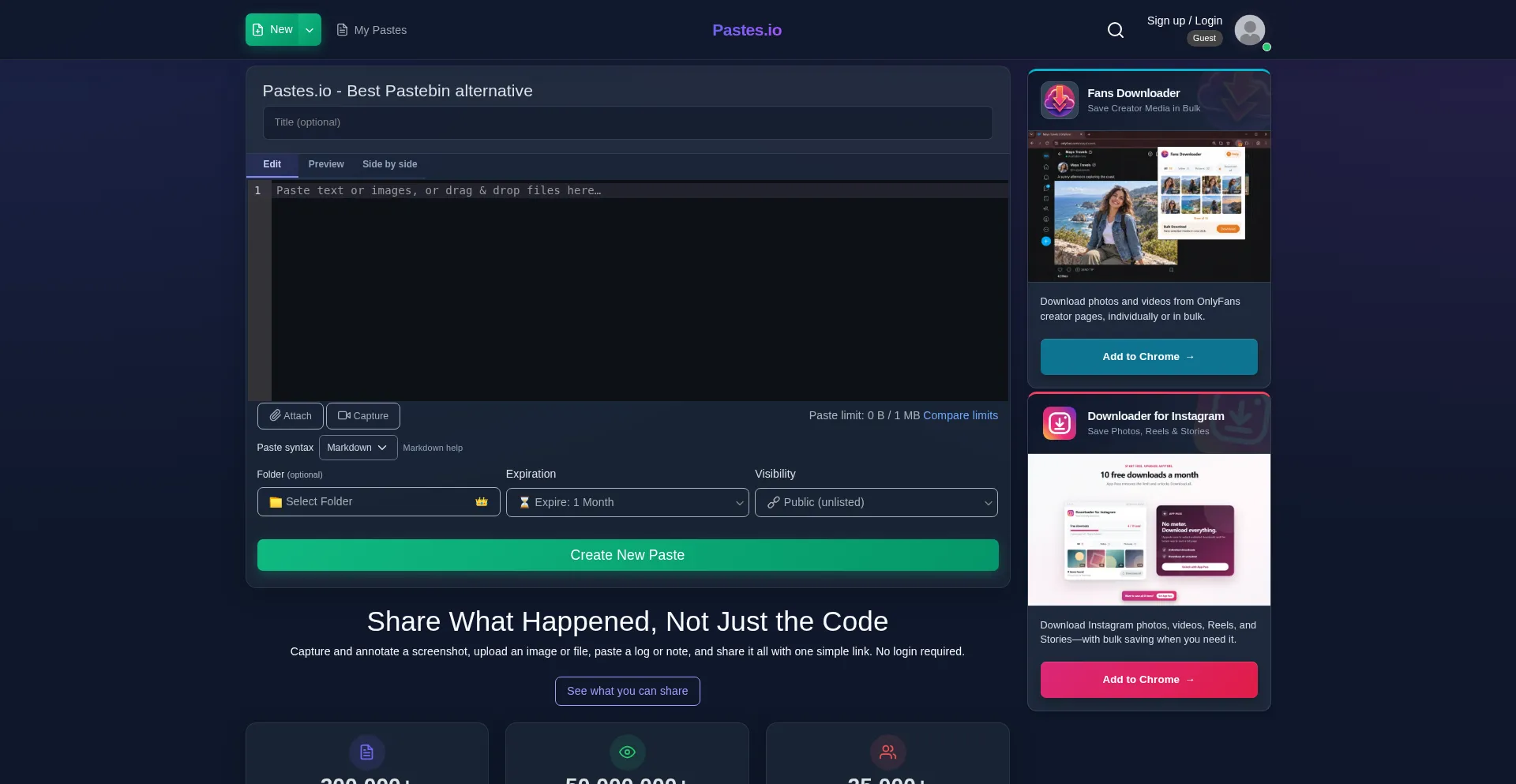1516x784 pixels.
Task: Click the Fans Downloader title text
Action: pos(1133,93)
